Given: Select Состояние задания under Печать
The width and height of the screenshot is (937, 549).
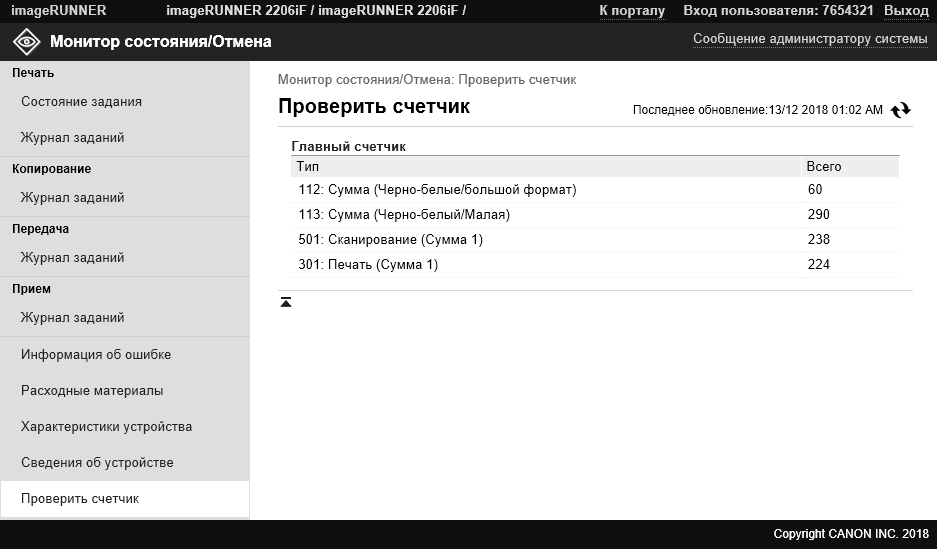Looking at the screenshot, I should click(81, 102).
